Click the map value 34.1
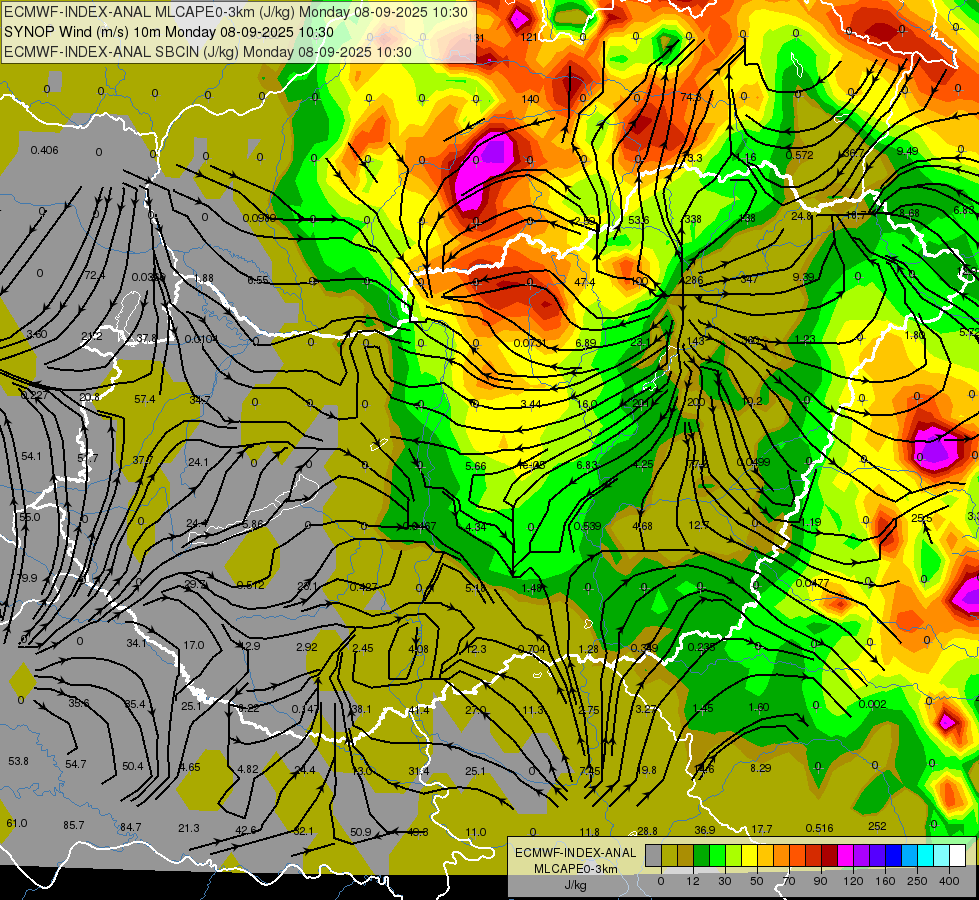979x900 pixels. [x=136, y=643]
